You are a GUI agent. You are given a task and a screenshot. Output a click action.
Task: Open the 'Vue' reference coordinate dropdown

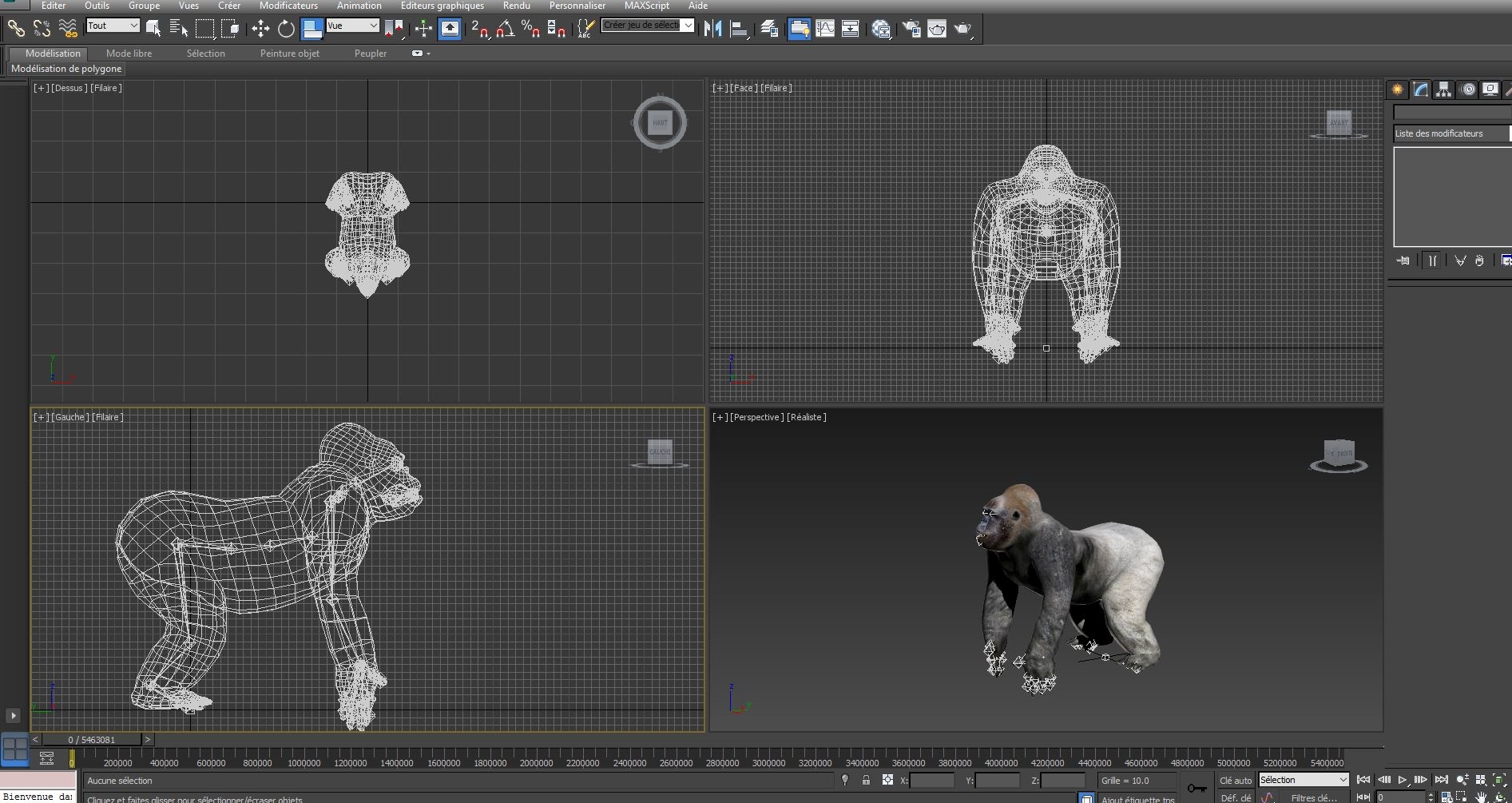[352, 26]
